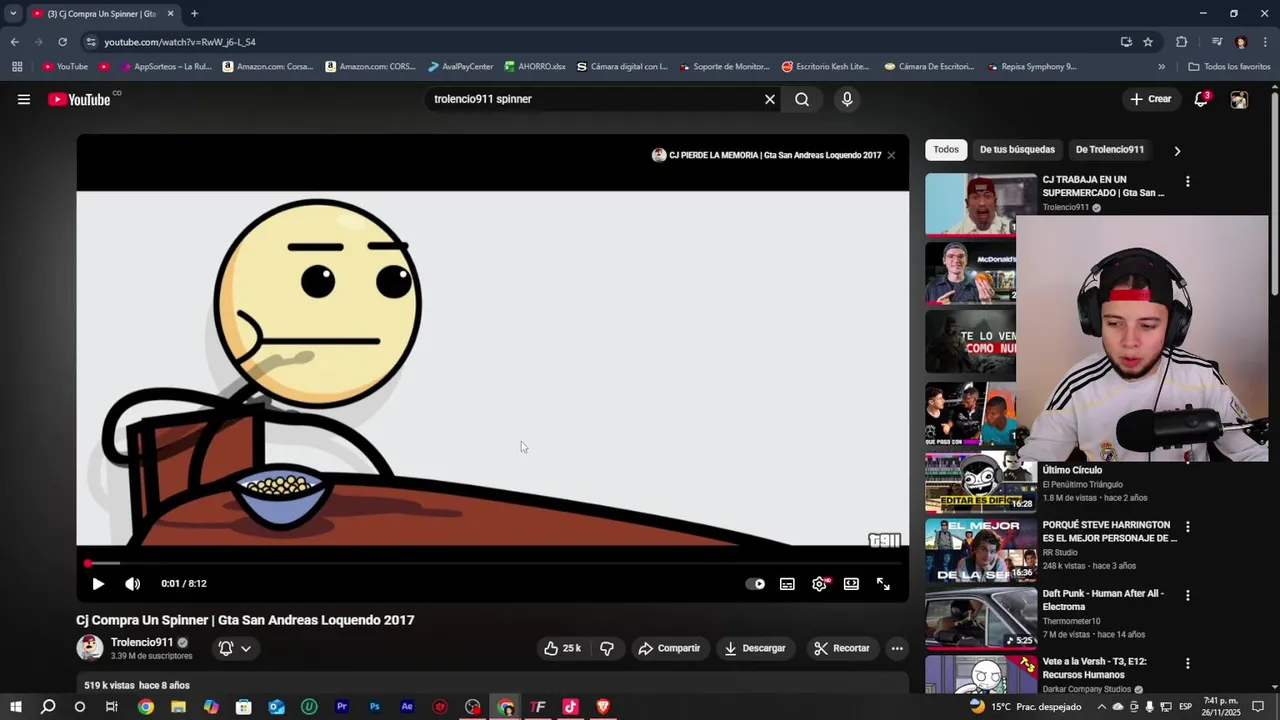Open the AHORRO.xlsx bookmark
Screen dimensions: 1280x720
pyautogui.click(x=535, y=67)
